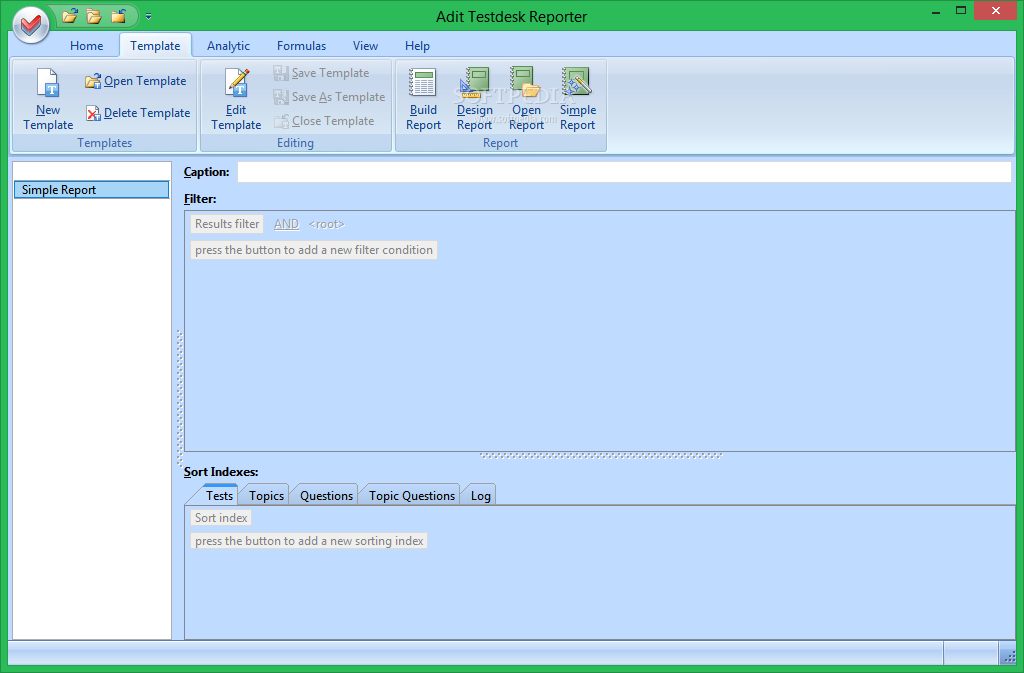Screen dimensions: 1024x673
Task: Click the Sort index button
Action: [221, 518]
